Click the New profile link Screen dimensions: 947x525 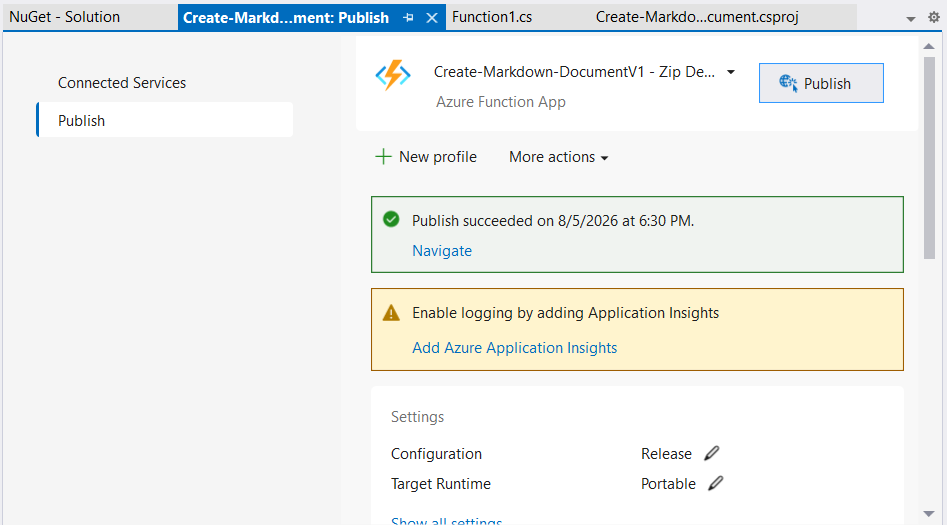(x=438, y=157)
